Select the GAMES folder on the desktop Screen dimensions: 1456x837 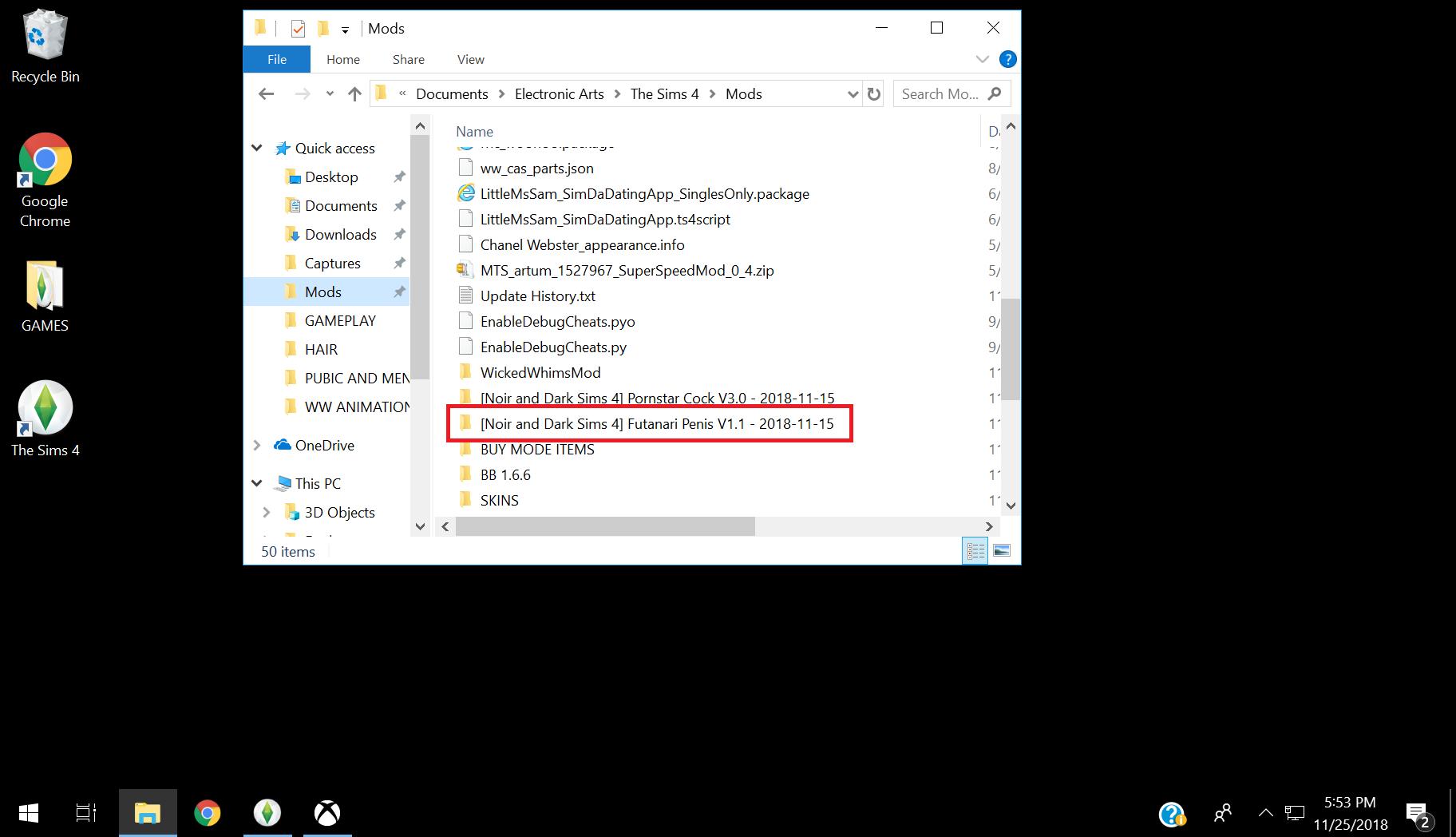click(45, 296)
